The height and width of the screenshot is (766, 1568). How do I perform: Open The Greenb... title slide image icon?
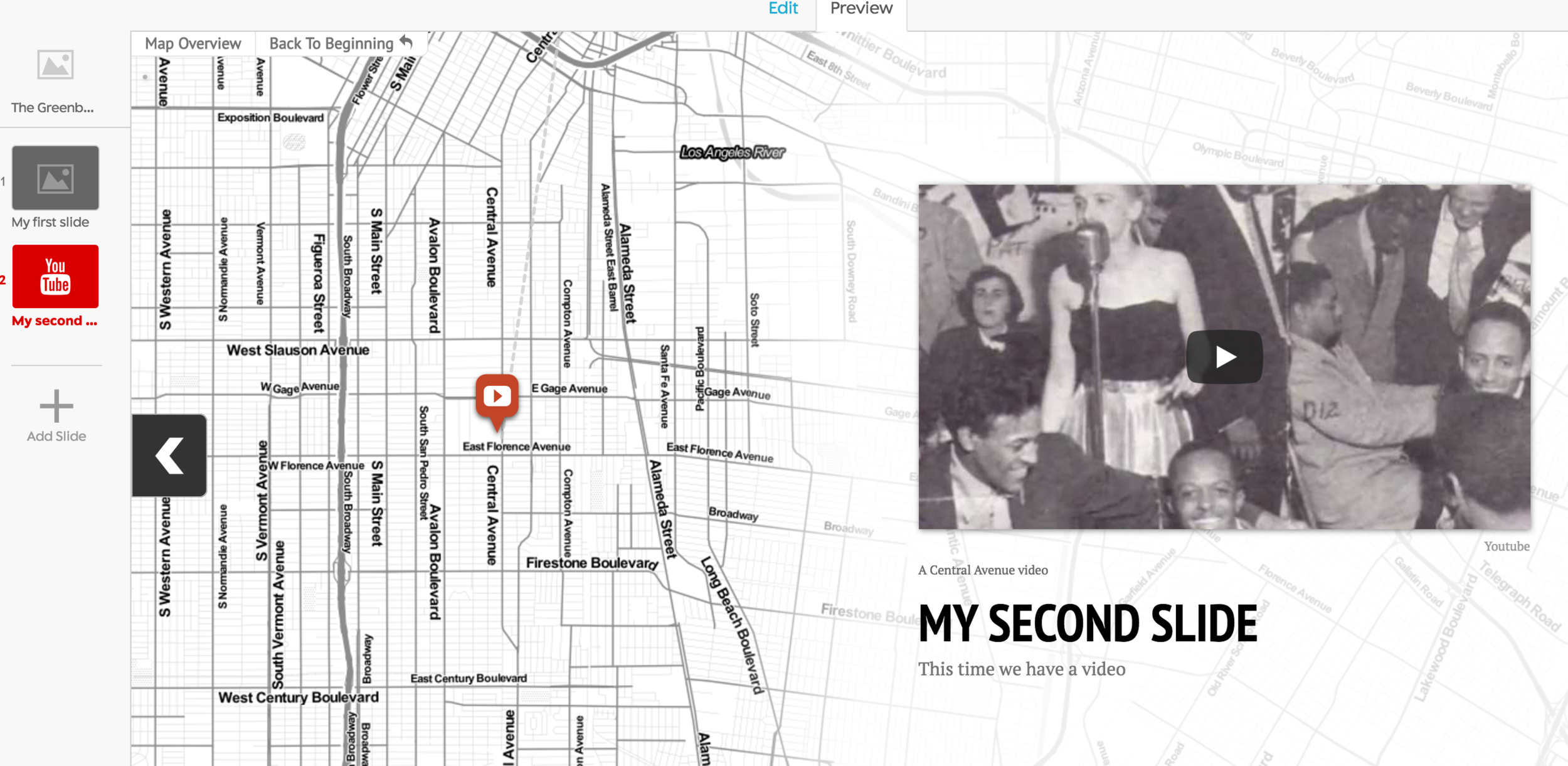(x=55, y=65)
